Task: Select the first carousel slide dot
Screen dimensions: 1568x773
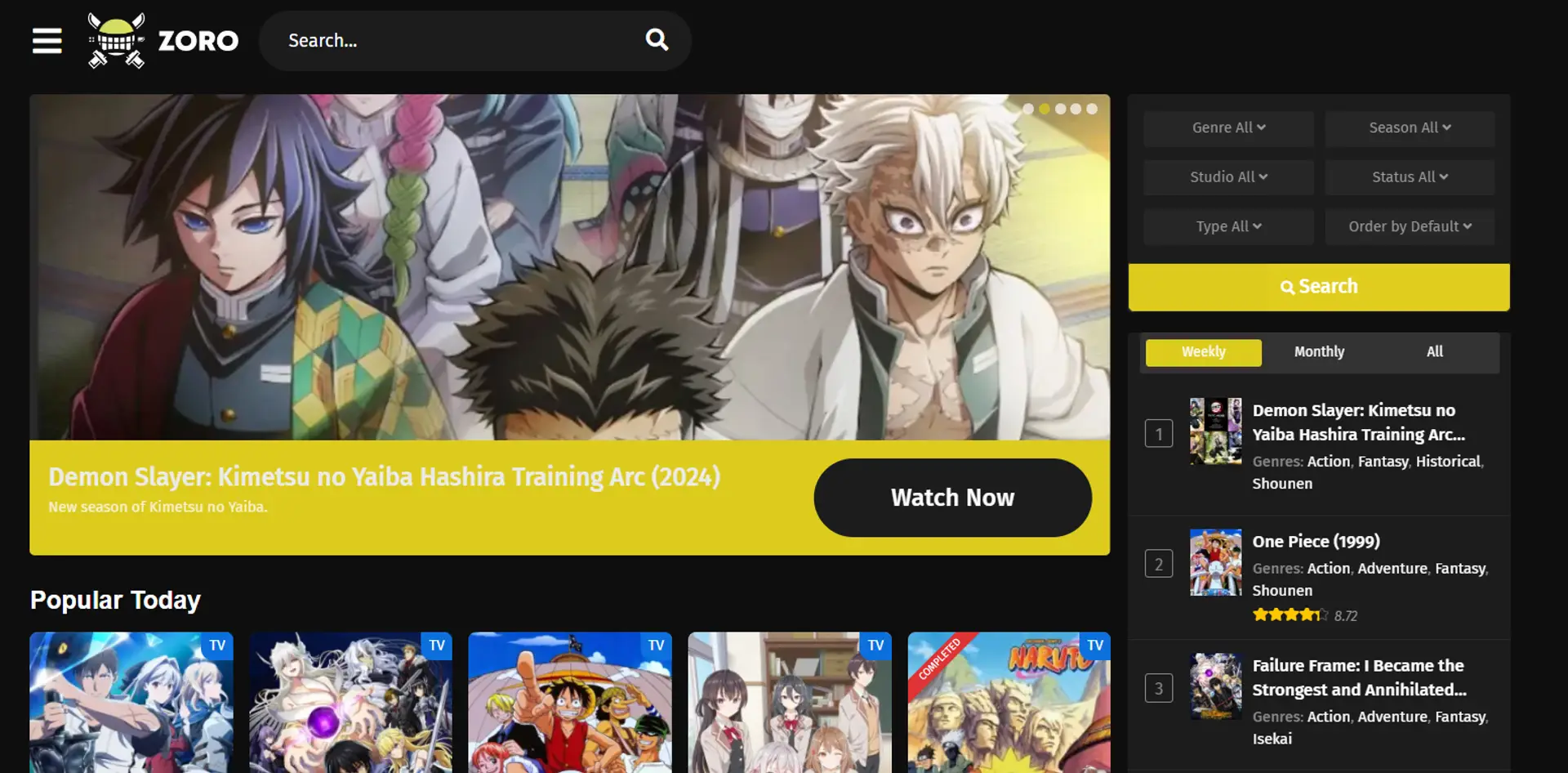Action: (1028, 109)
